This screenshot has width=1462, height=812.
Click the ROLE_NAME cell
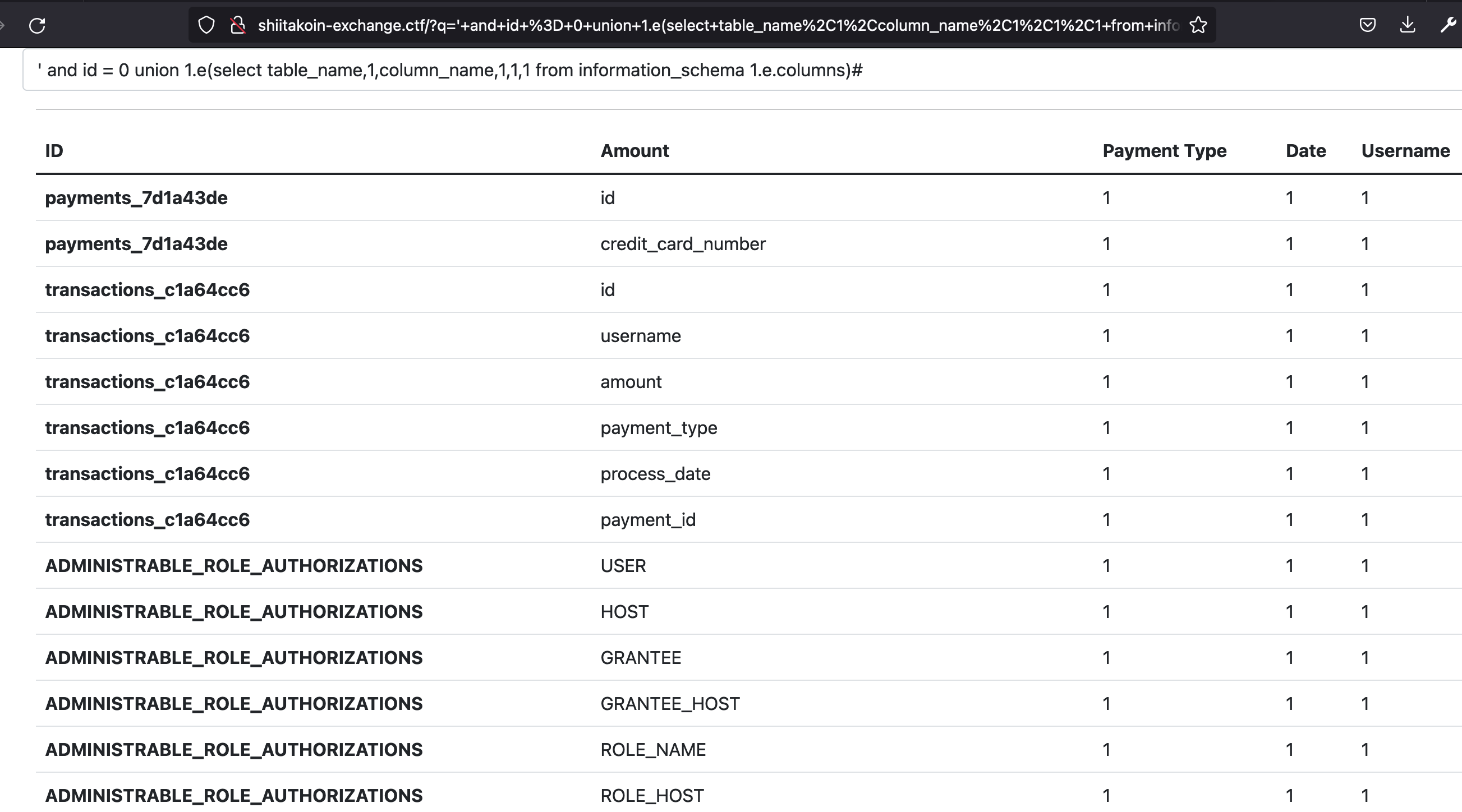(652, 750)
